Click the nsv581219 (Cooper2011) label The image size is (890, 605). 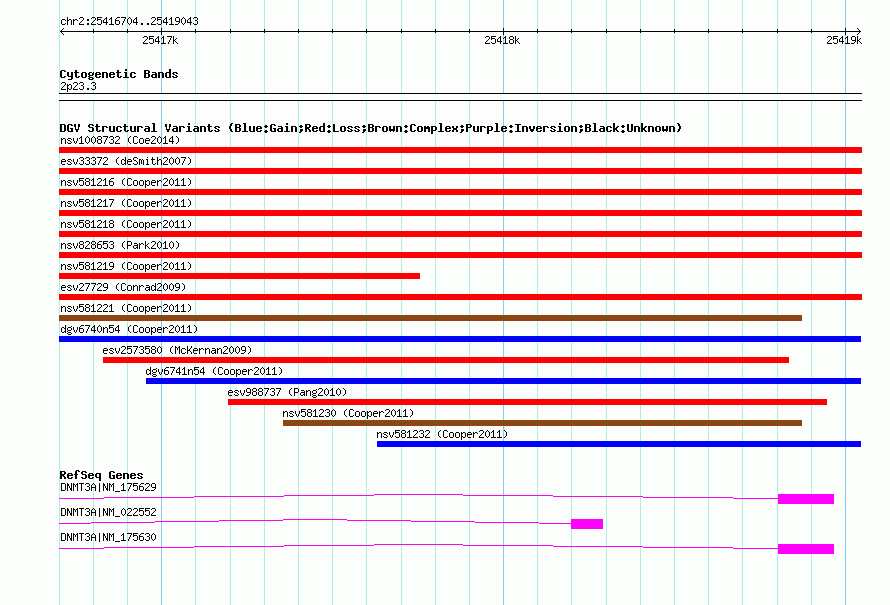click(126, 266)
